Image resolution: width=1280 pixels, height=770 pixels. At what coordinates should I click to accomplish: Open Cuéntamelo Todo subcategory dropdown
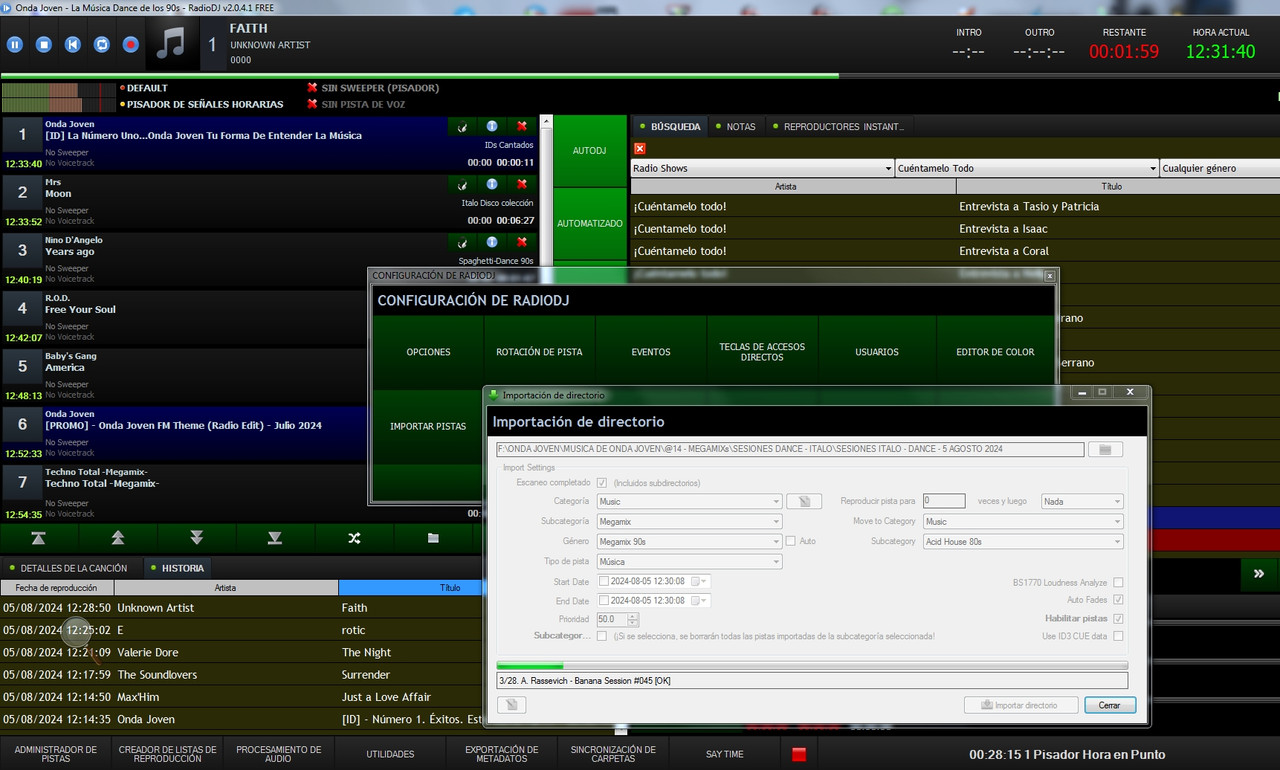1027,168
